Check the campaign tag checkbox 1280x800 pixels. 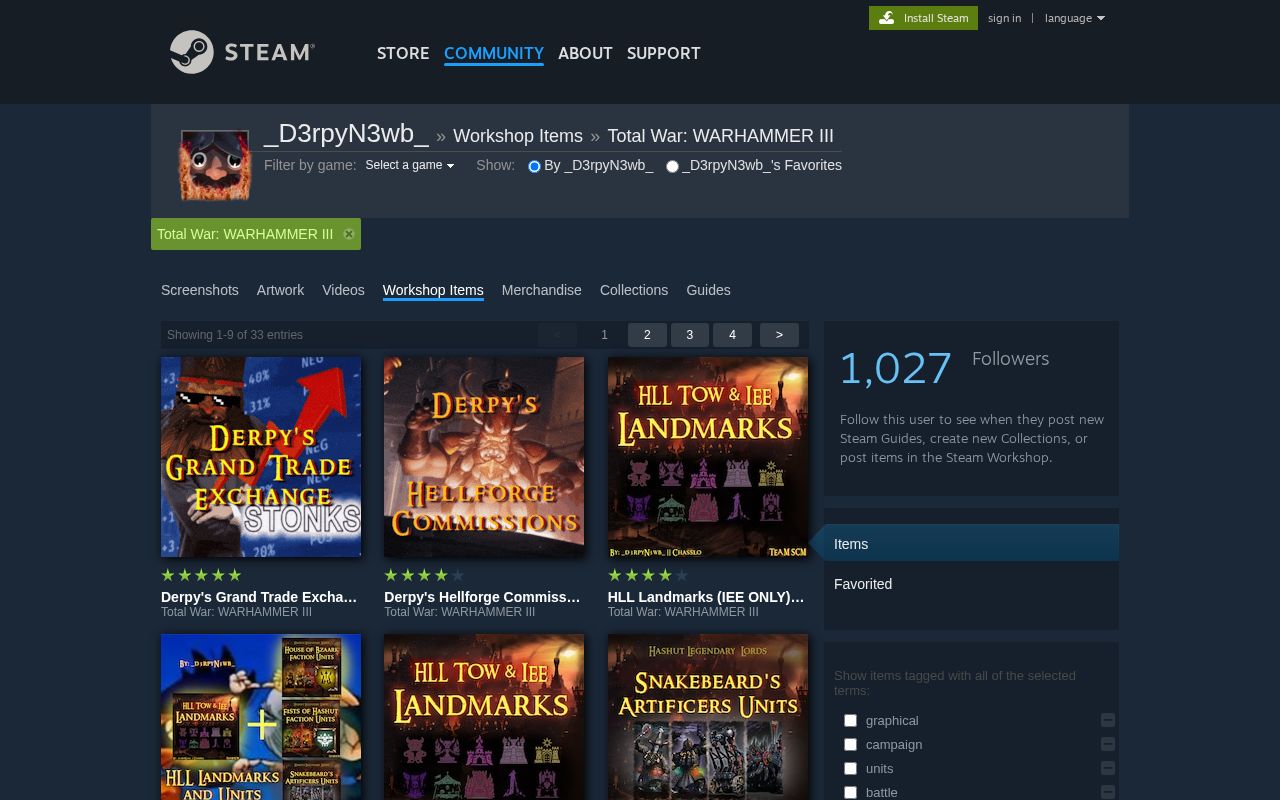[850, 744]
